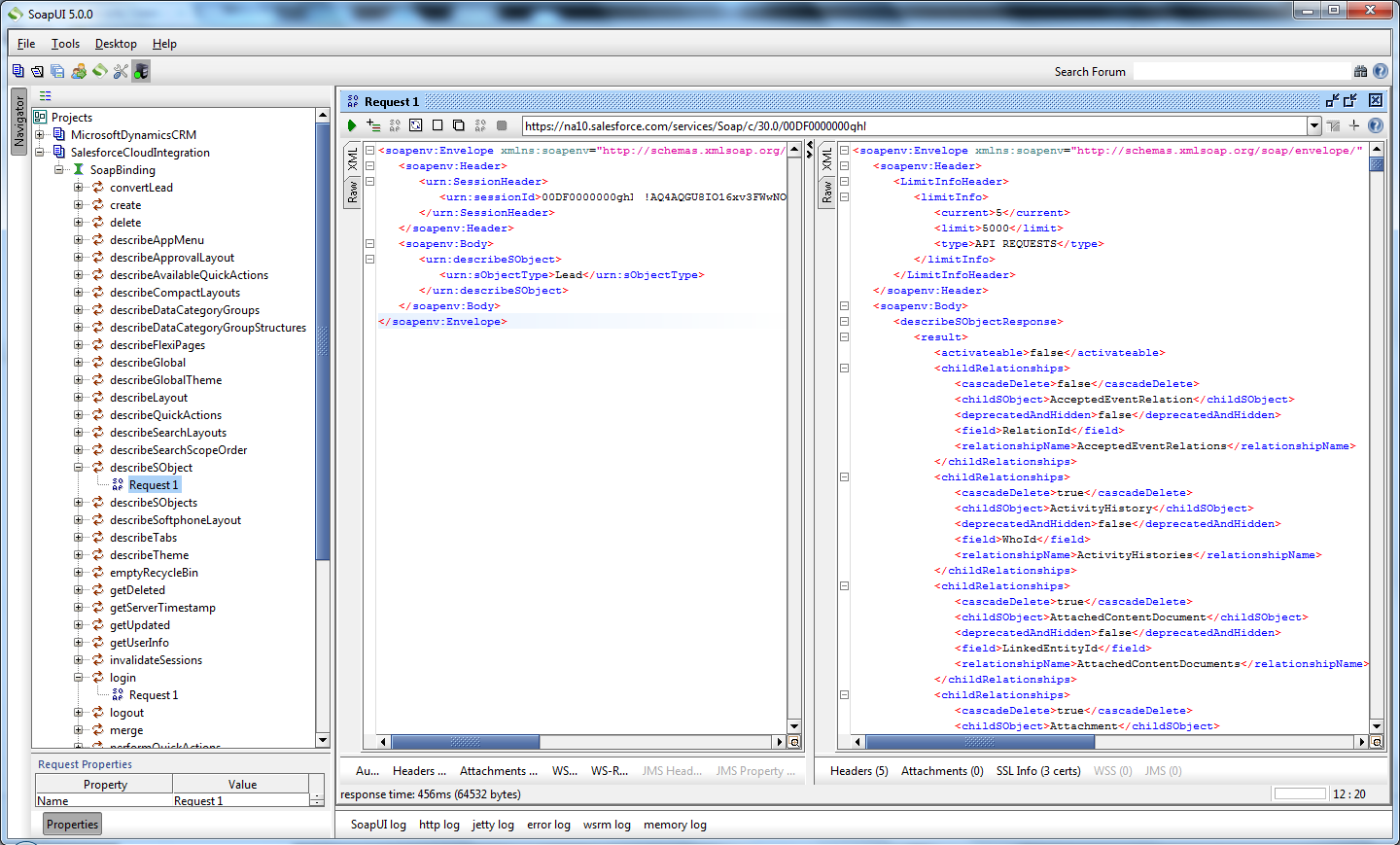Click the green trial toolbar icon
This screenshot has width=1400, height=845.
[x=99, y=71]
